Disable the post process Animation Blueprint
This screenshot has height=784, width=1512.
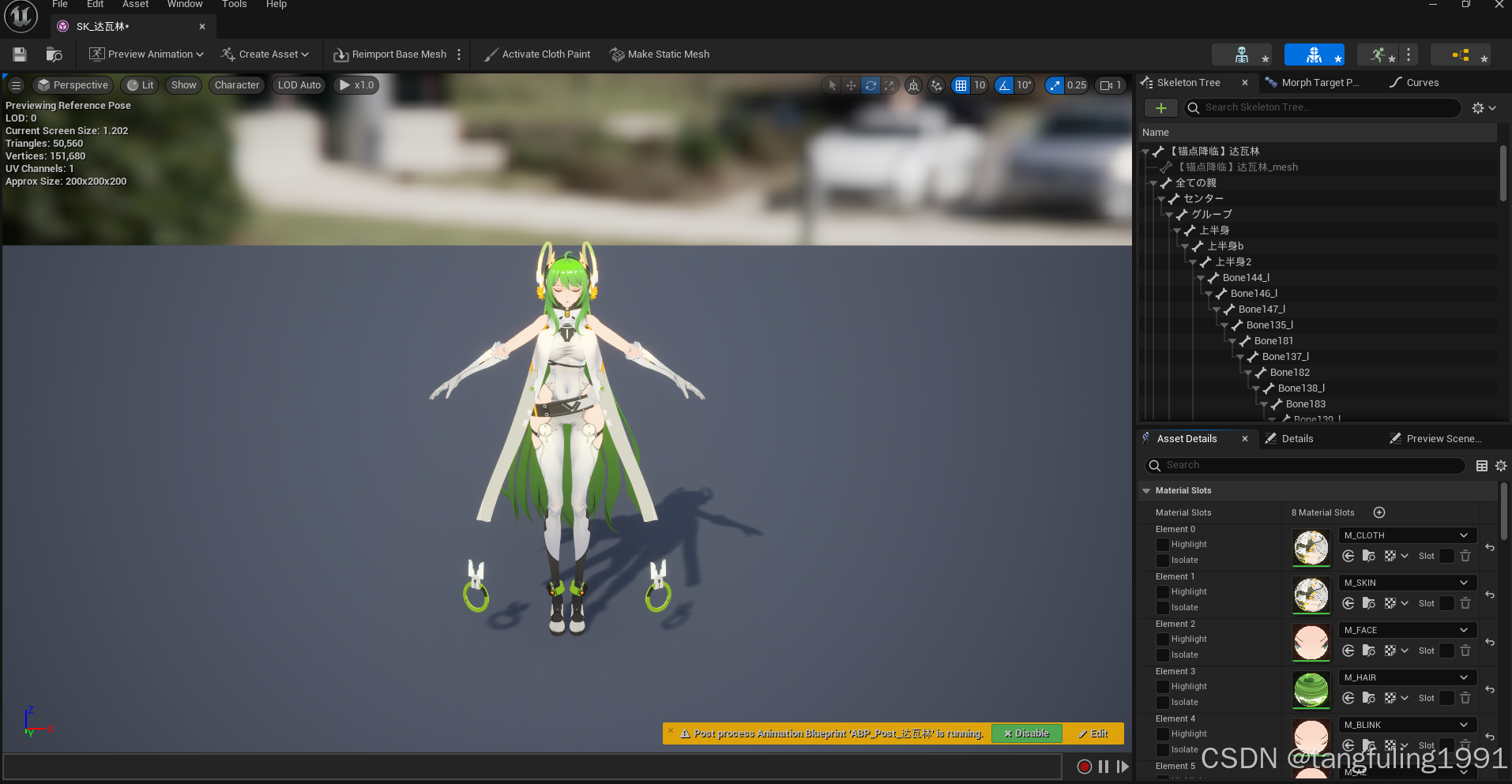click(x=1026, y=733)
